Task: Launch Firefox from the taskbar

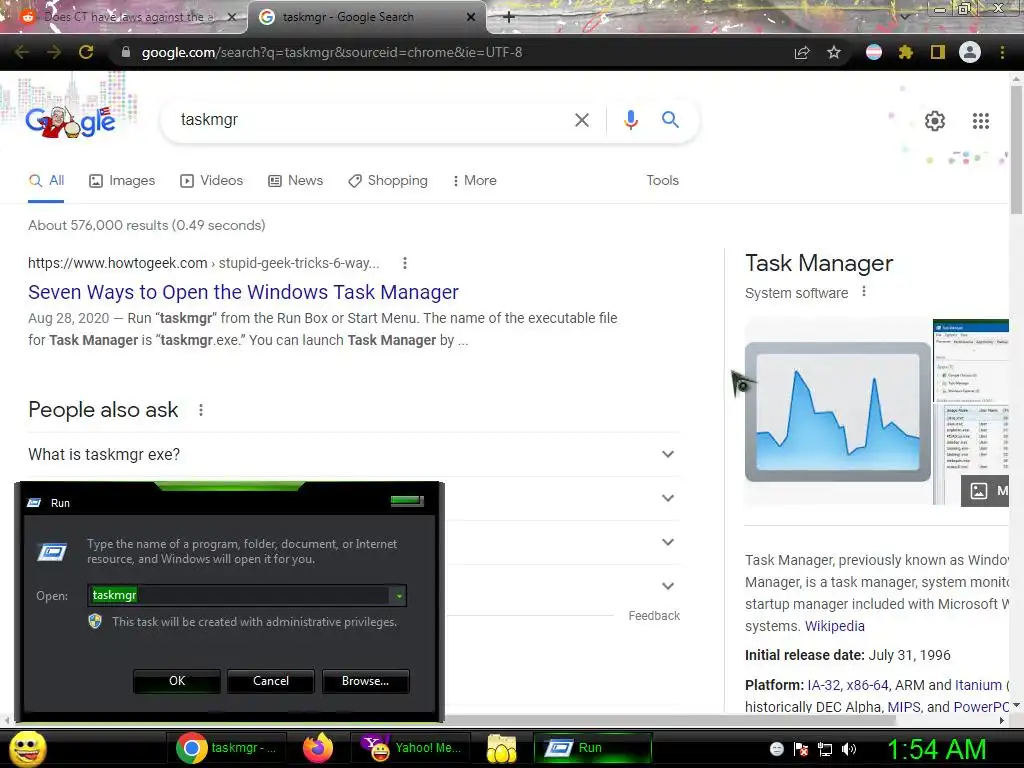Action: click(318, 748)
